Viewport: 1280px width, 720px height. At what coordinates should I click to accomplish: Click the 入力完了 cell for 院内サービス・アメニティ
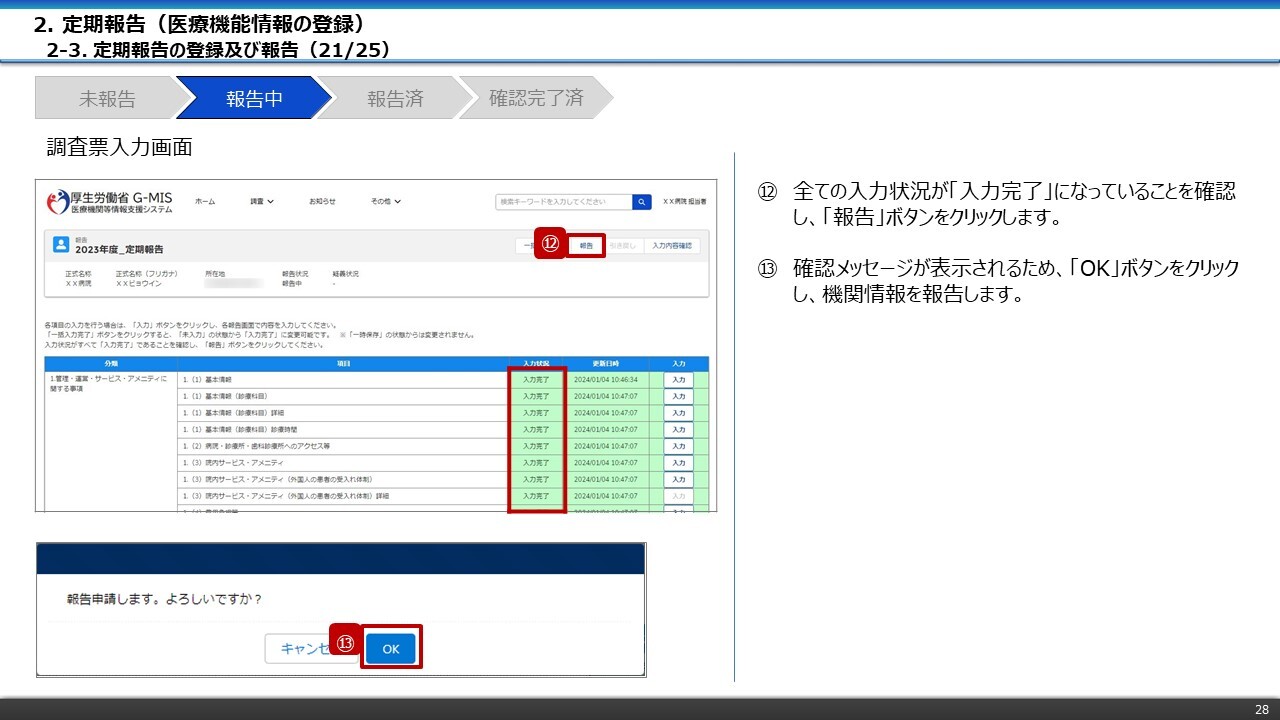click(x=536, y=462)
